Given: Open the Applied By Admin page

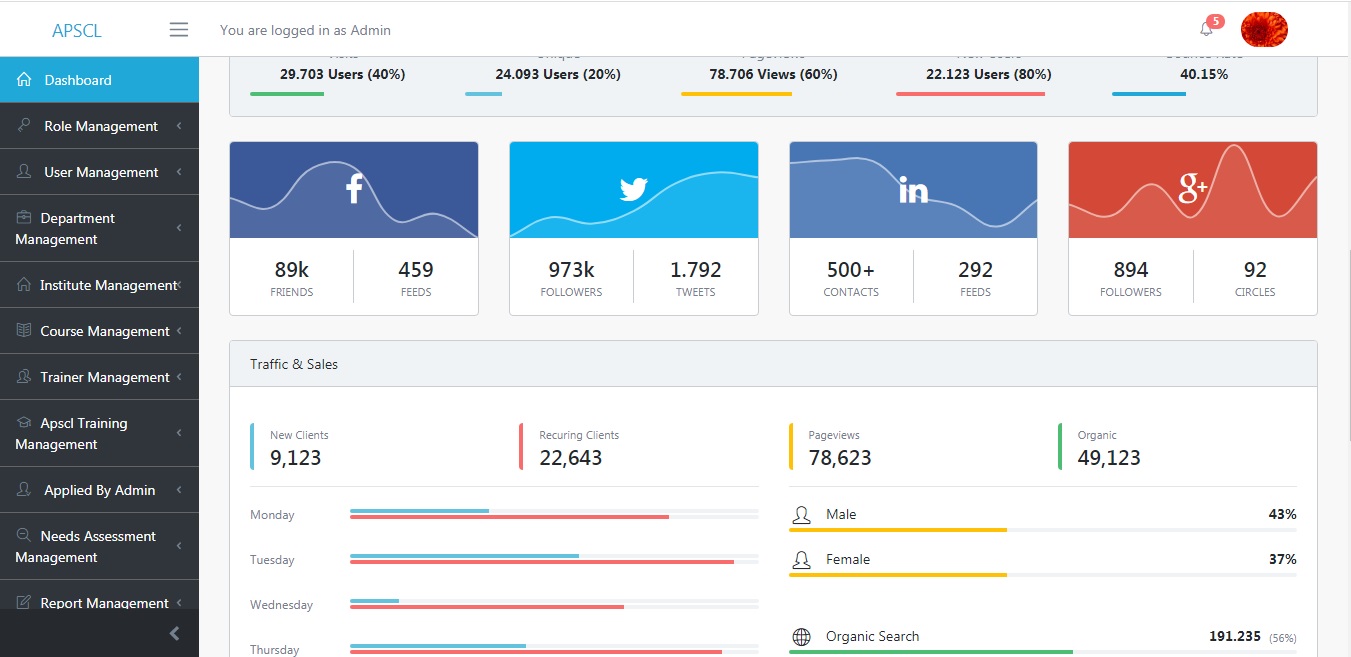Looking at the screenshot, I should click(x=99, y=490).
